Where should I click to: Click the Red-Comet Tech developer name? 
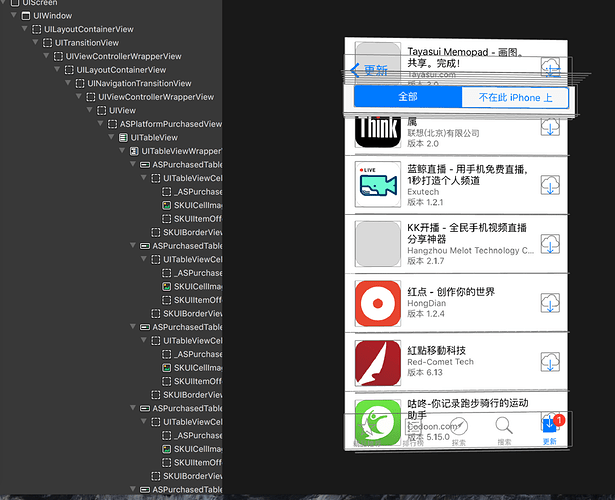440,362
